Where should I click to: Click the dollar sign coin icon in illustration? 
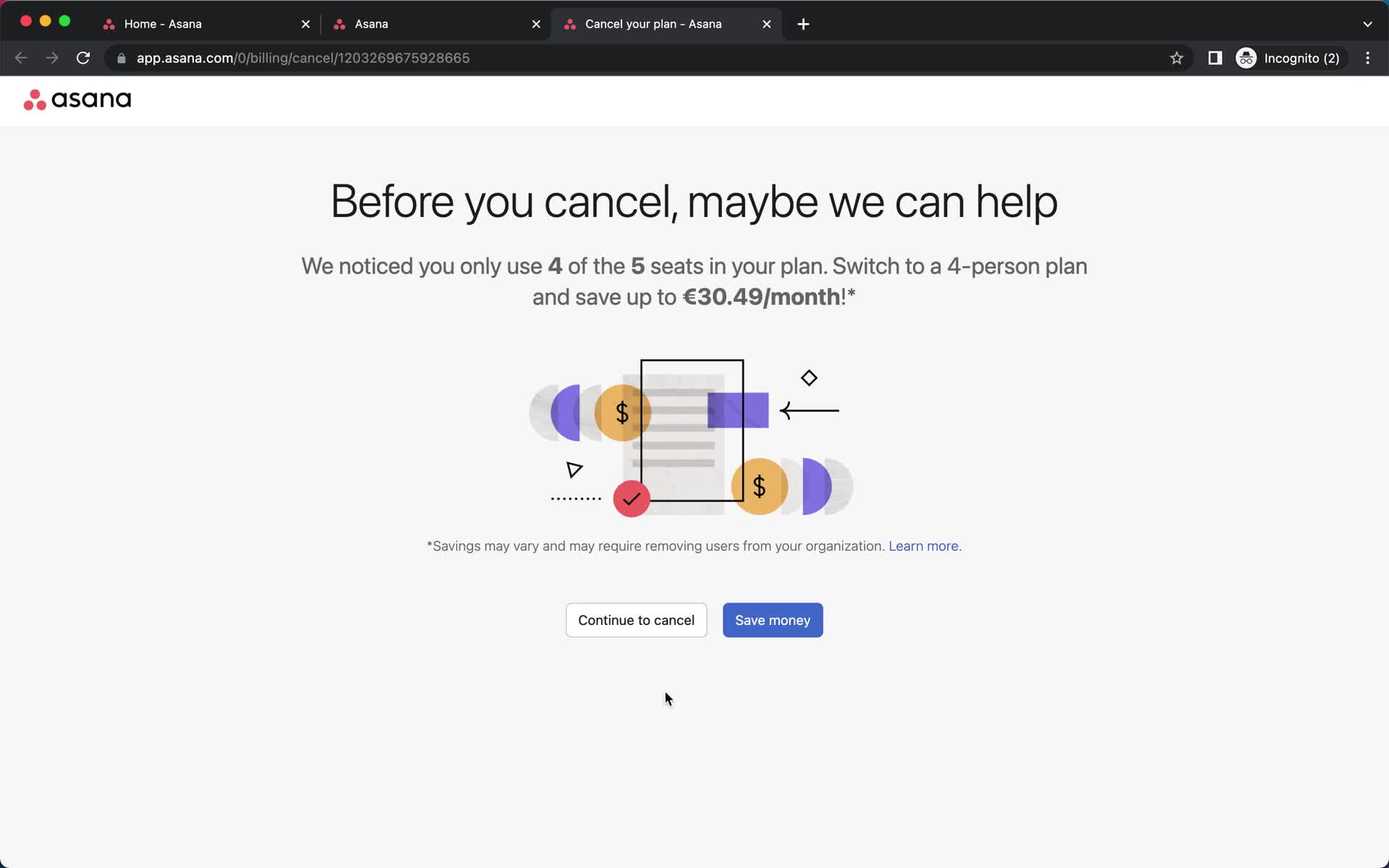[622, 411]
